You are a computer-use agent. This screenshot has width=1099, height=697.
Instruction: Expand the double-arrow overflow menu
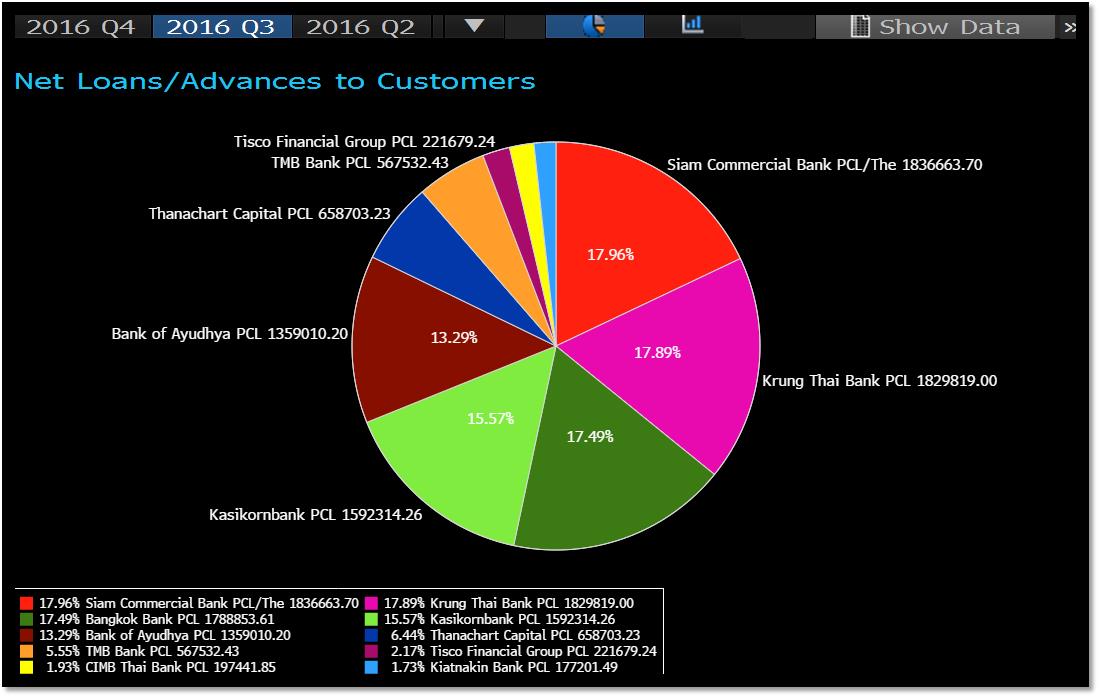[x=1070, y=27]
